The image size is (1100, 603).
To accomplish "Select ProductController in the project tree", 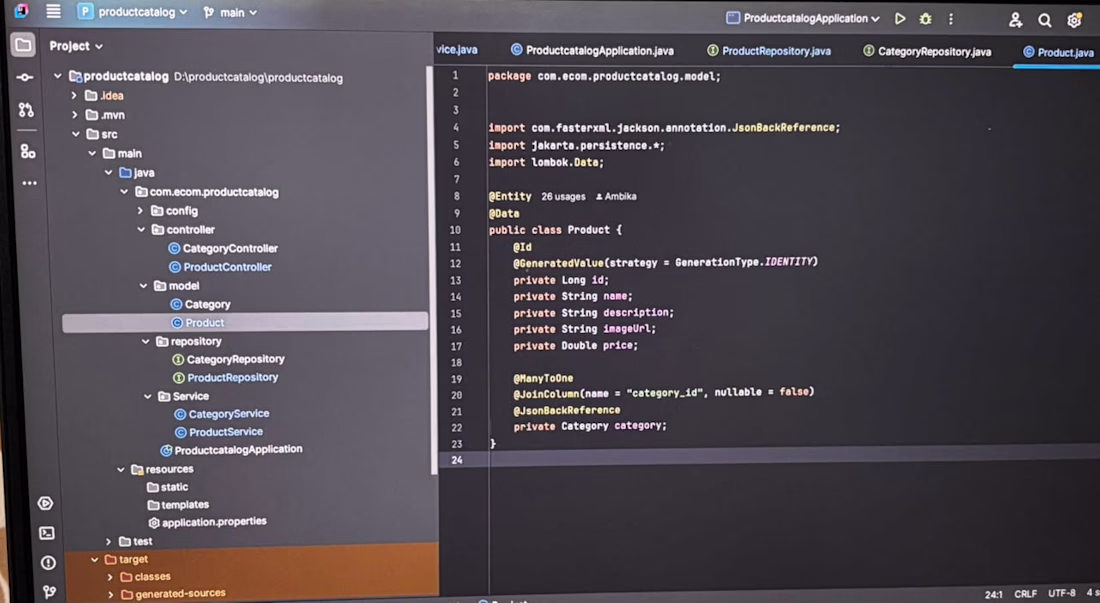I will tap(220, 267).
